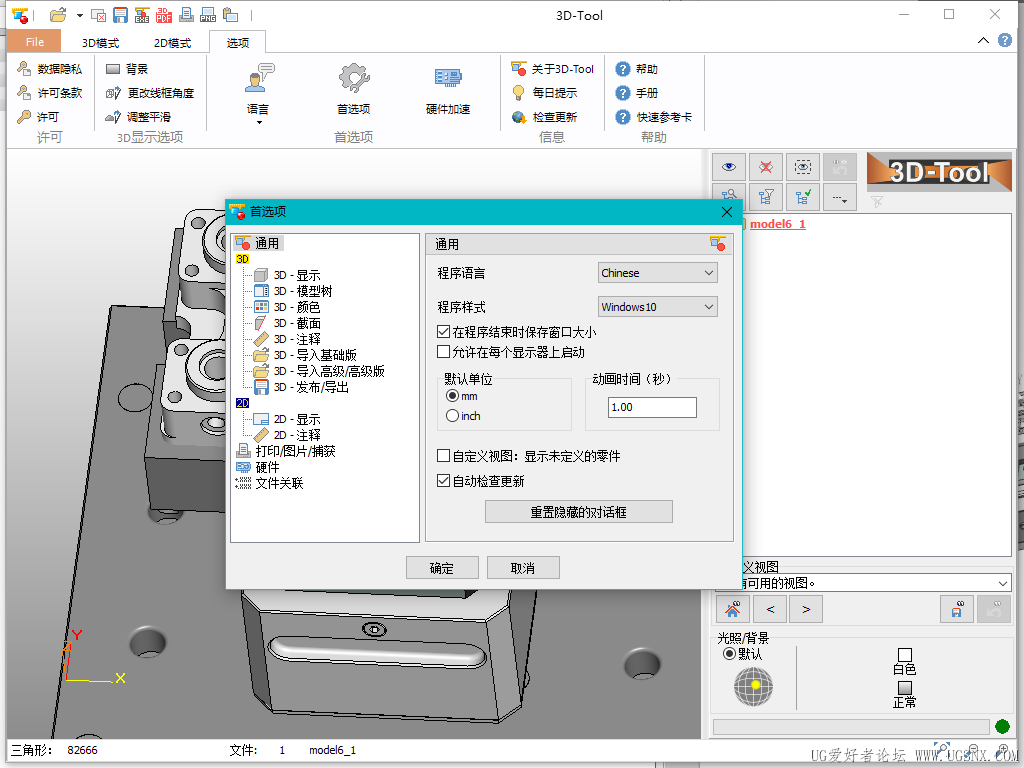Select the 选项 ribbon tab
Screen dimensions: 1024x768
[x=238, y=43]
